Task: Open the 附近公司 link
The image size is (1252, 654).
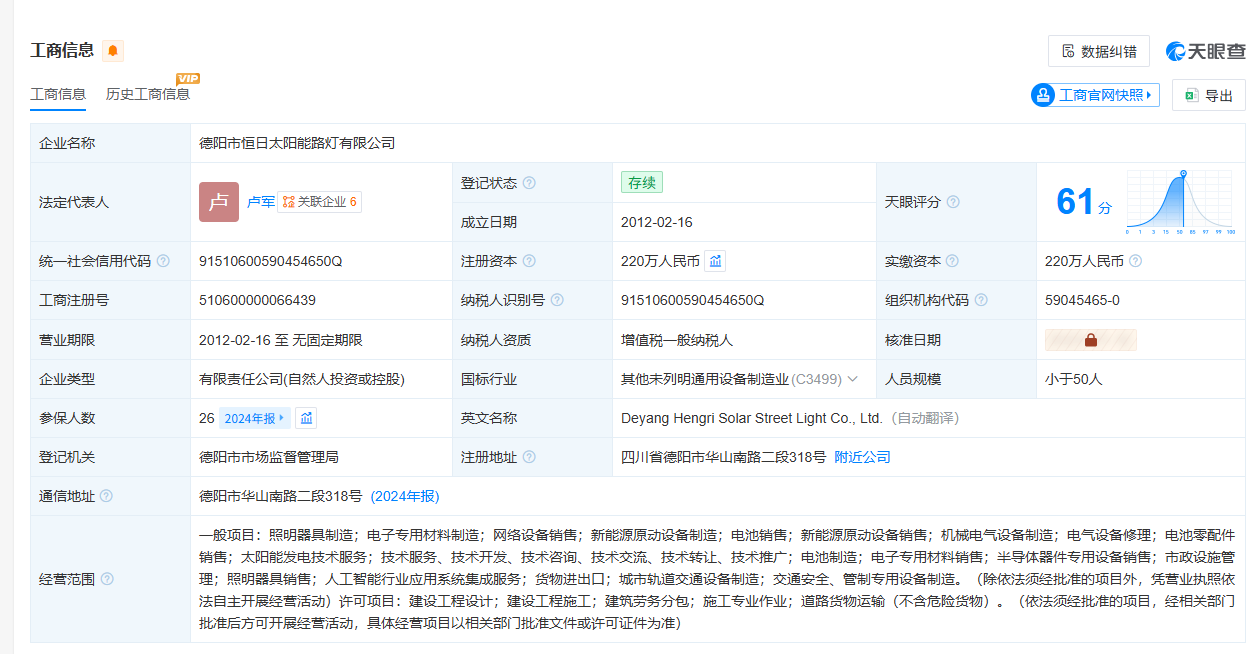Action: click(x=862, y=457)
